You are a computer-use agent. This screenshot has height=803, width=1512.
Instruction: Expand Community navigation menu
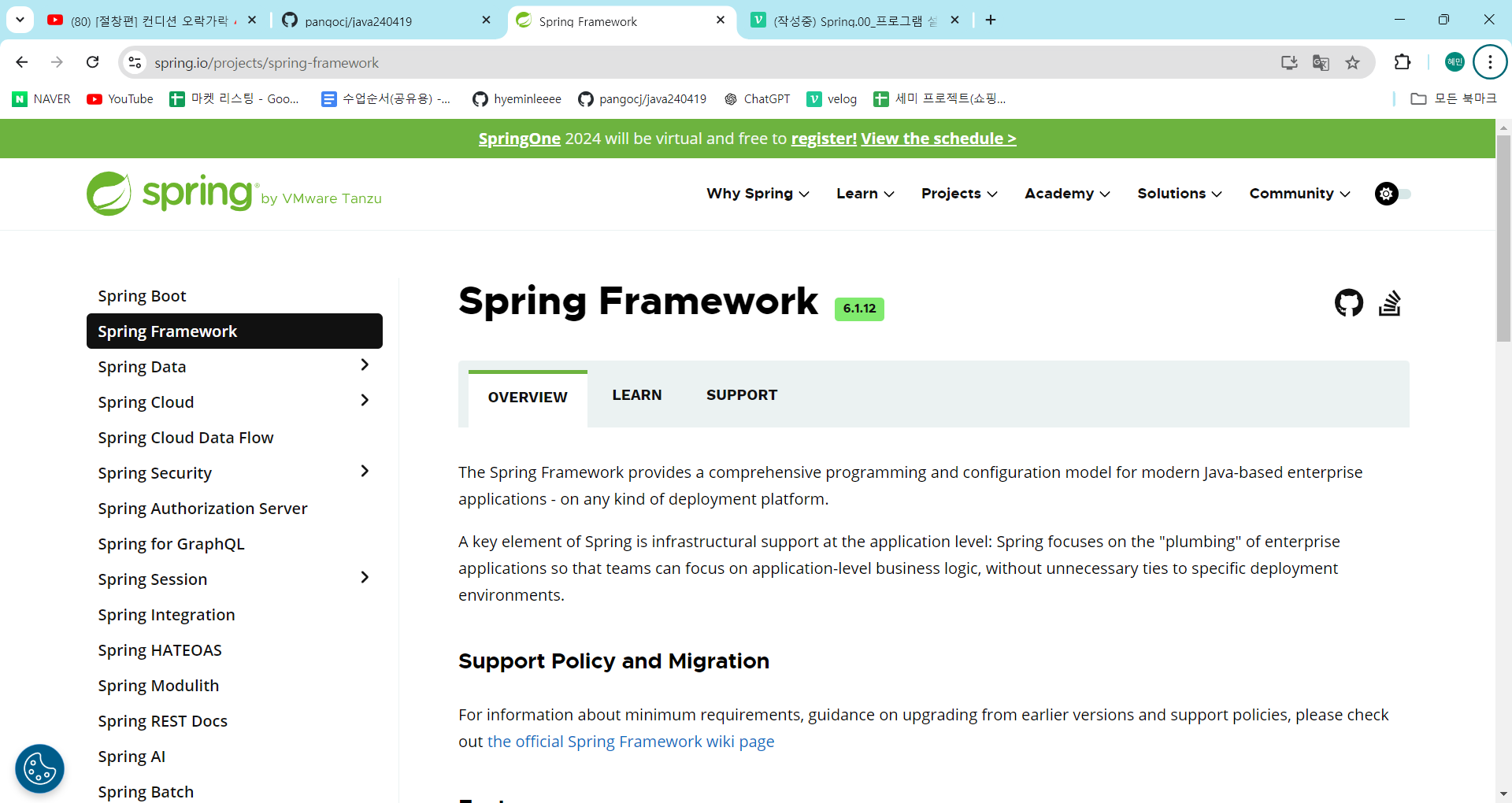pos(1299,194)
